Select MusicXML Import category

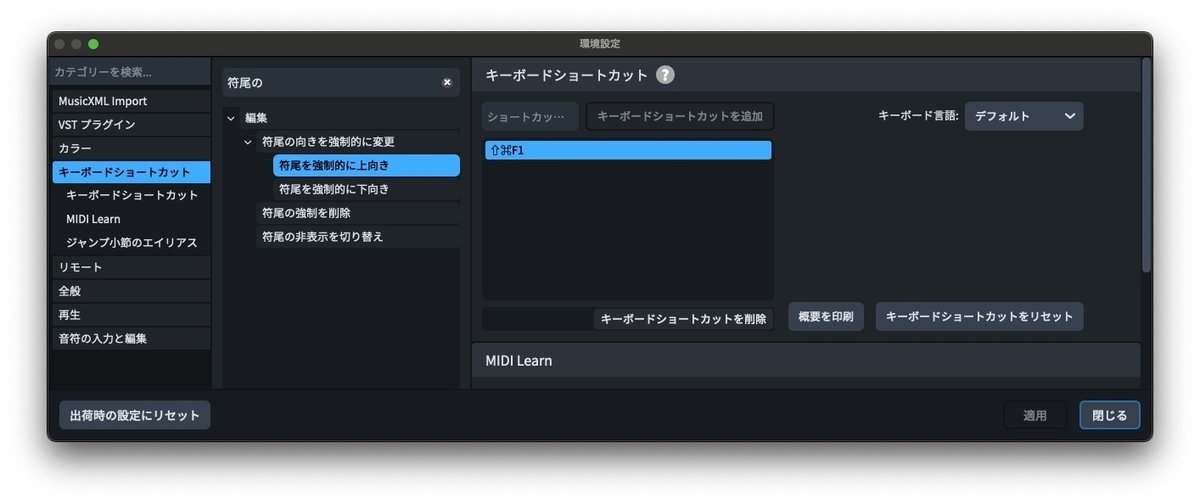point(131,101)
